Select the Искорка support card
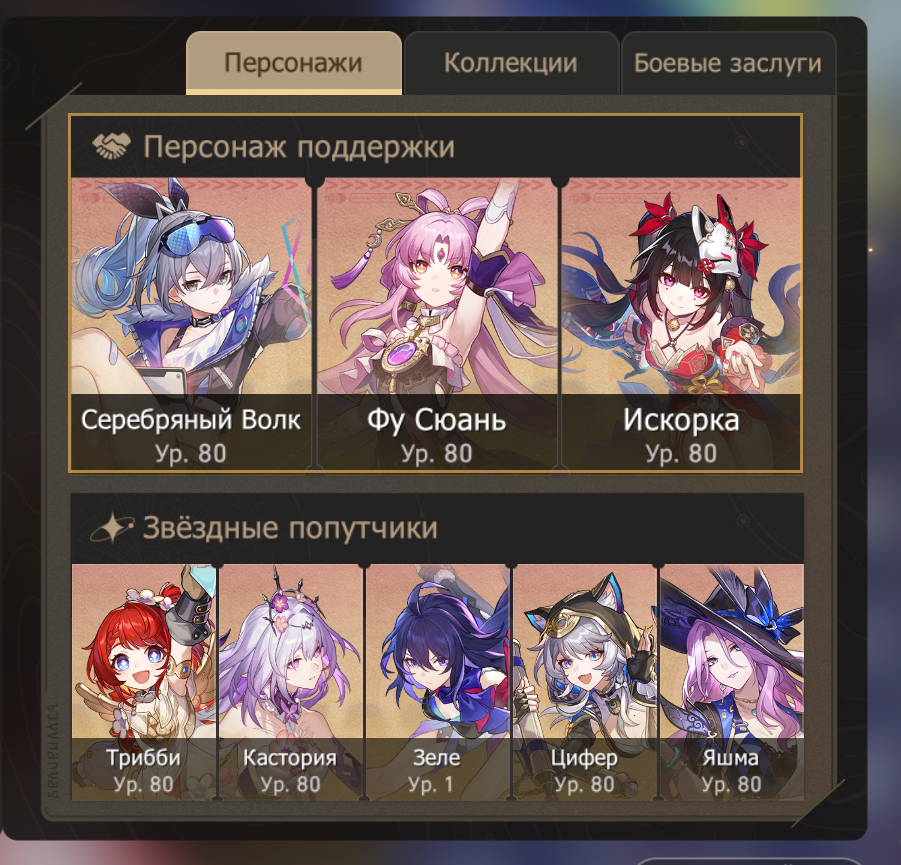Viewport: 901px width, 865px height. click(x=681, y=325)
